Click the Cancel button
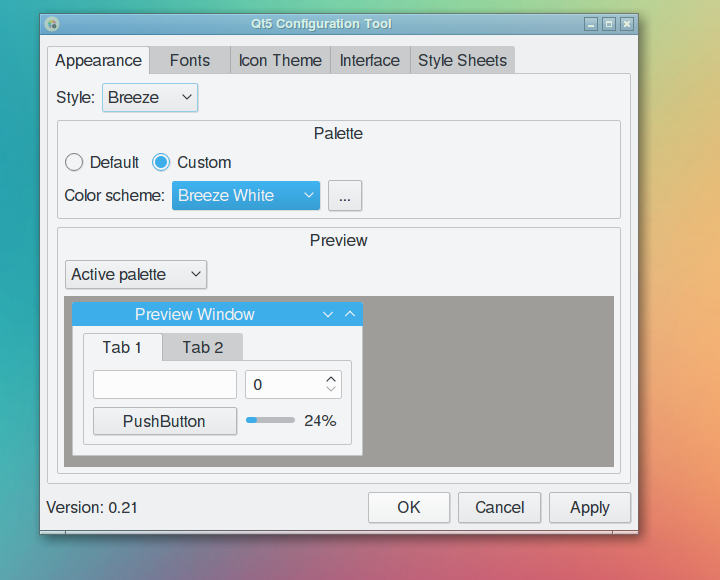 (500, 507)
